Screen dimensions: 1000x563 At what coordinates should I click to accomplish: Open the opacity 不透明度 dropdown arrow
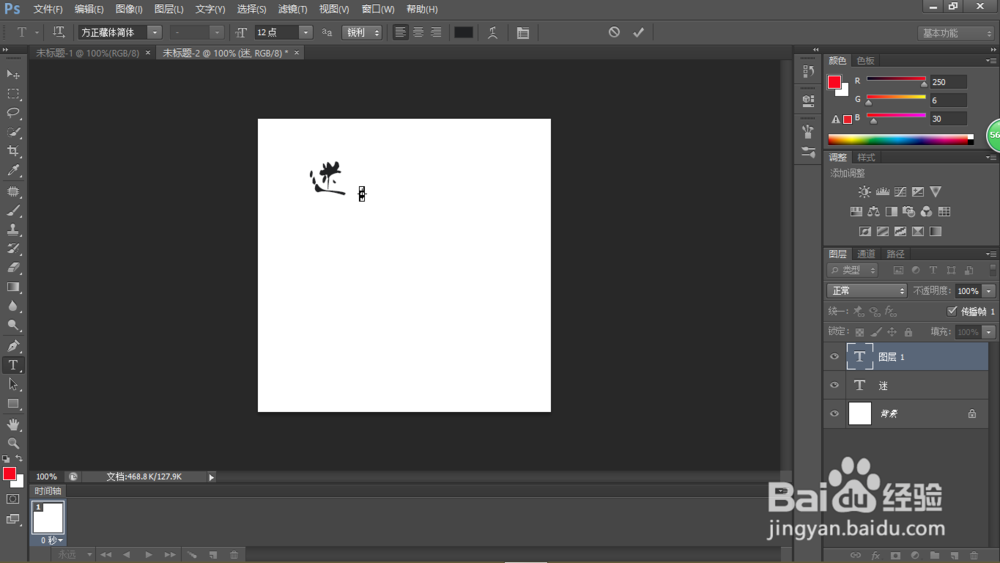pos(989,291)
